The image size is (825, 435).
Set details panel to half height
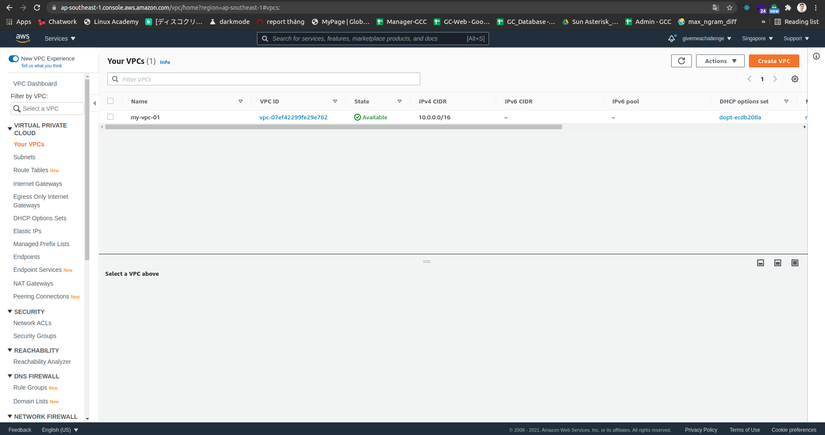777,262
